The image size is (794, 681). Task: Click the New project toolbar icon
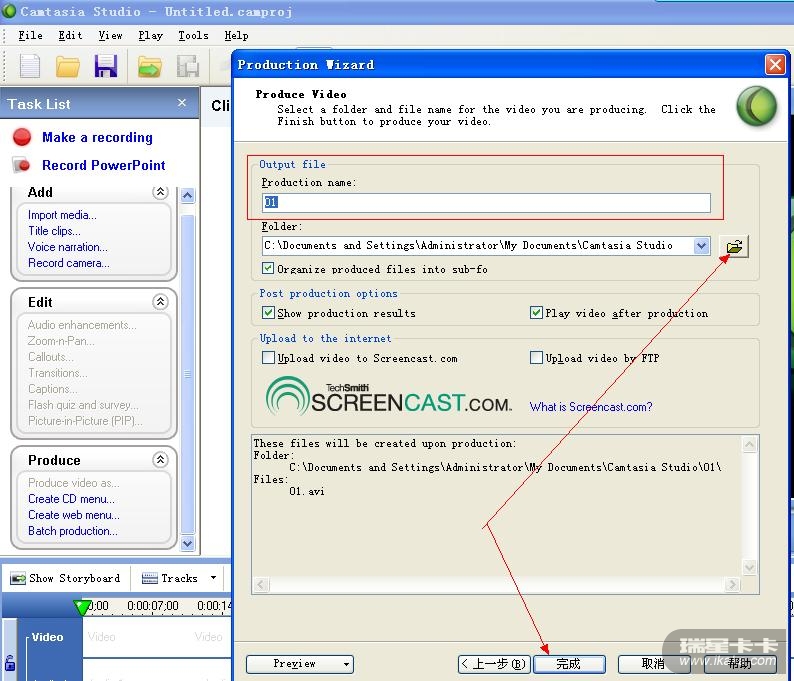click(30, 66)
